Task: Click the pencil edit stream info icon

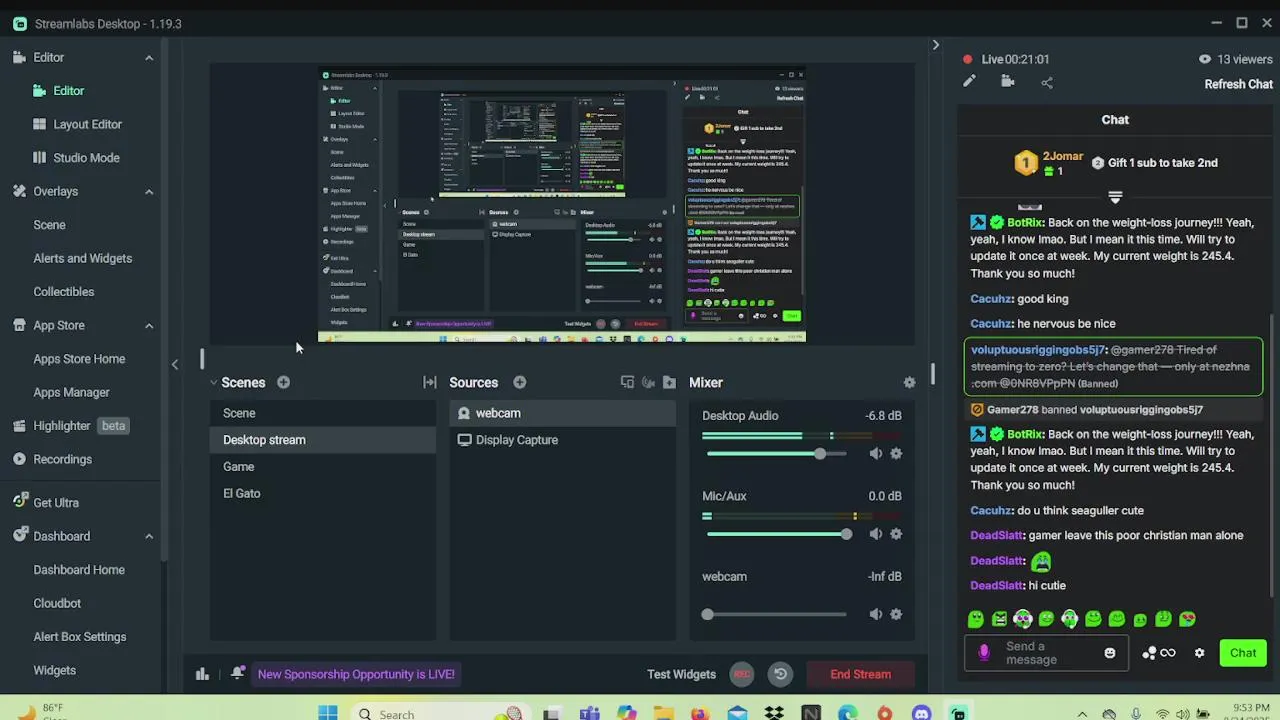Action: (x=969, y=82)
